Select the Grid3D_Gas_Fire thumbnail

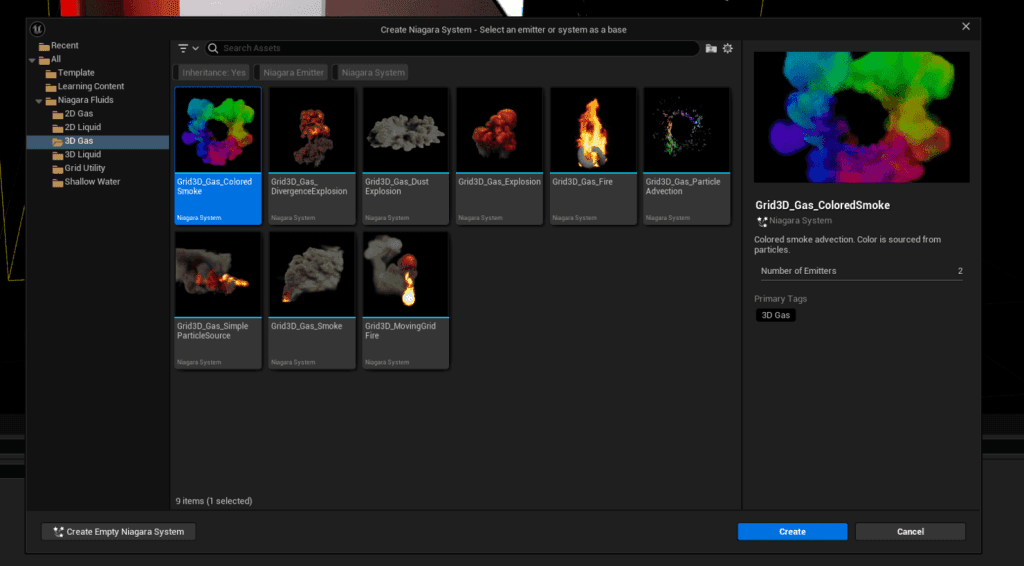tap(593, 130)
